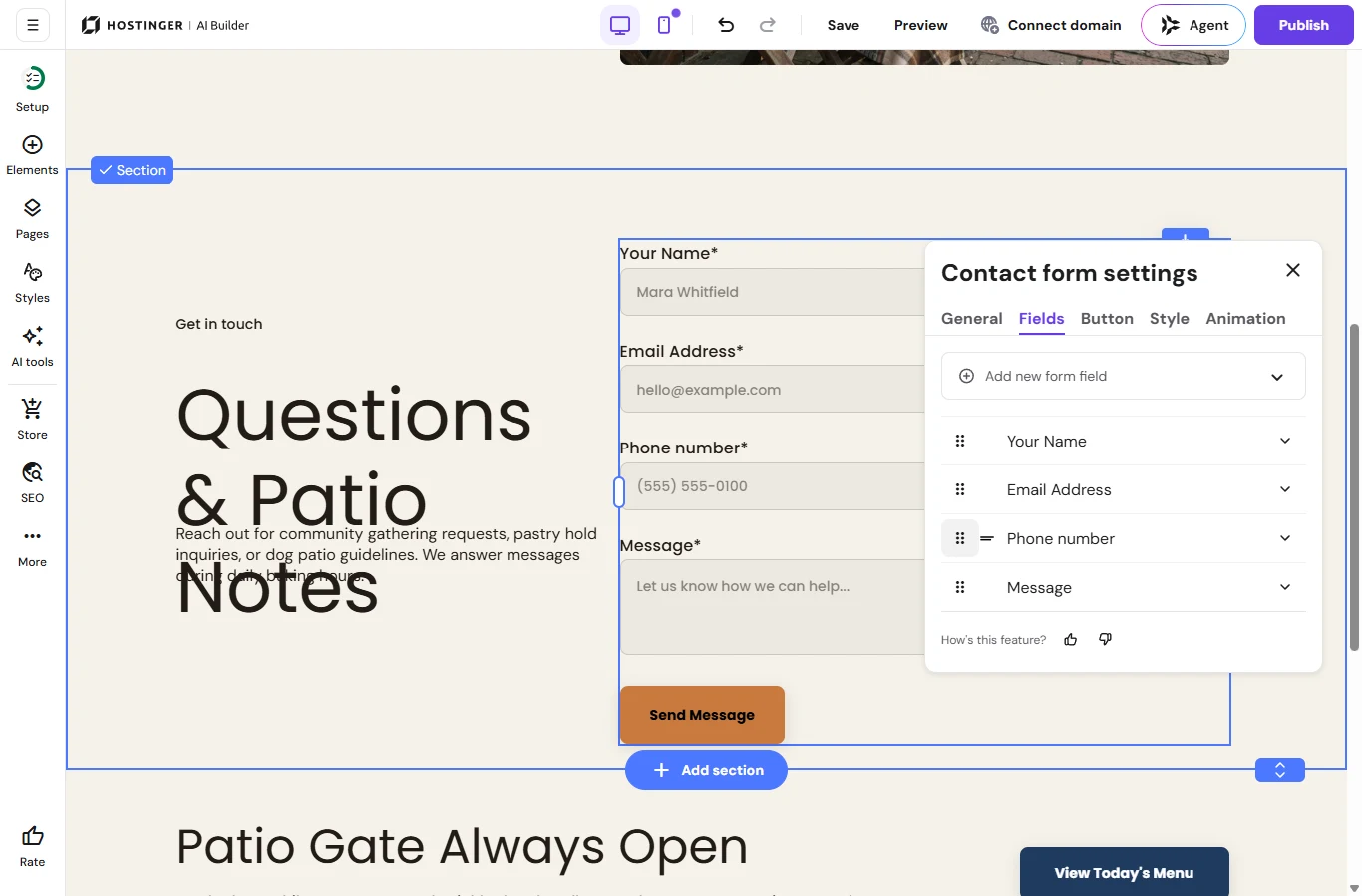Click the section reorder arrows button

tap(1280, 770)
